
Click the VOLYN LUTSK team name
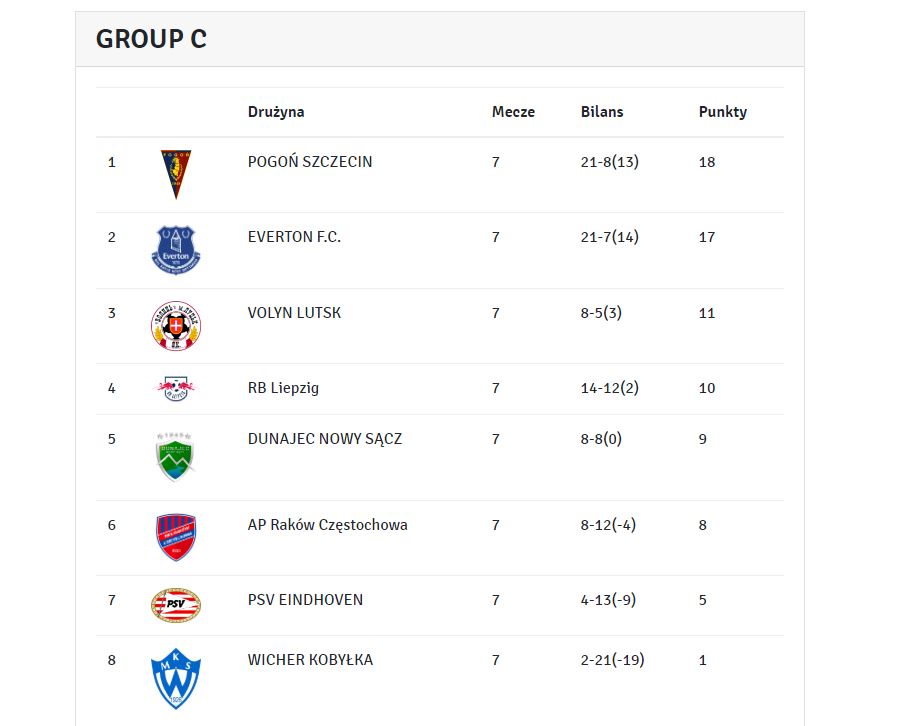(x=294, y=313)
